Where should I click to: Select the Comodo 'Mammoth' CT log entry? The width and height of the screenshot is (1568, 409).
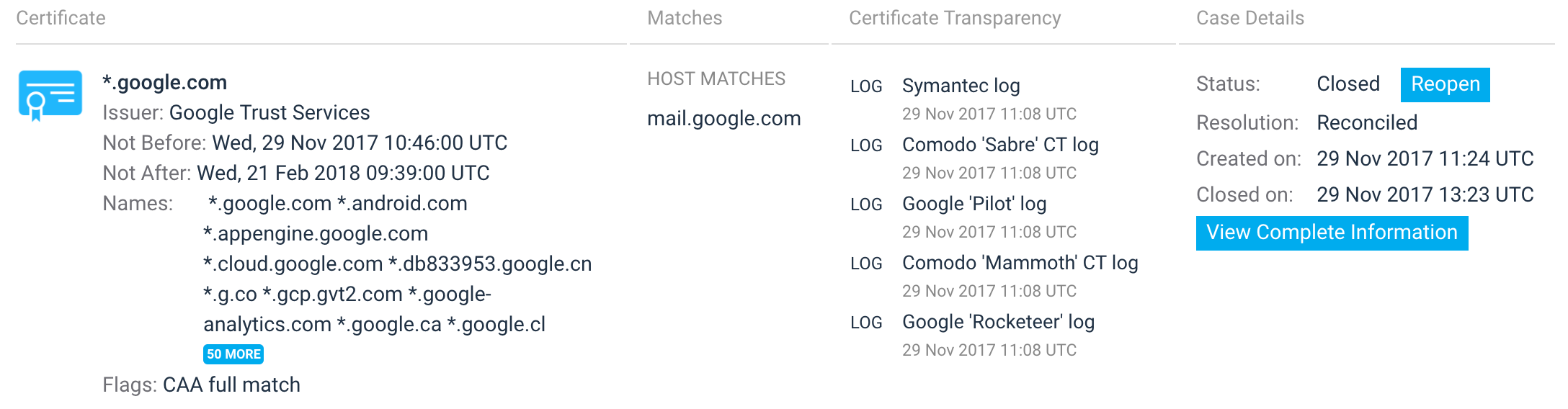point(1020,263)
